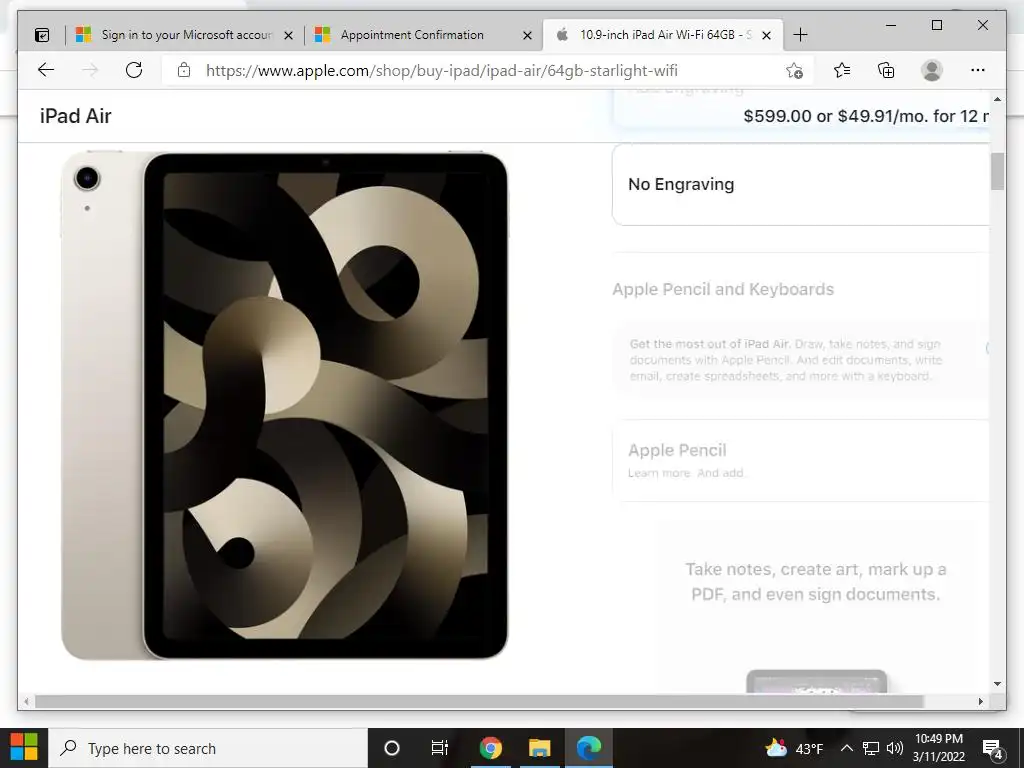Viewport: 1024px width, 768px height.
Task: Click the page scroll down arrow
Action: click(997, 684)
